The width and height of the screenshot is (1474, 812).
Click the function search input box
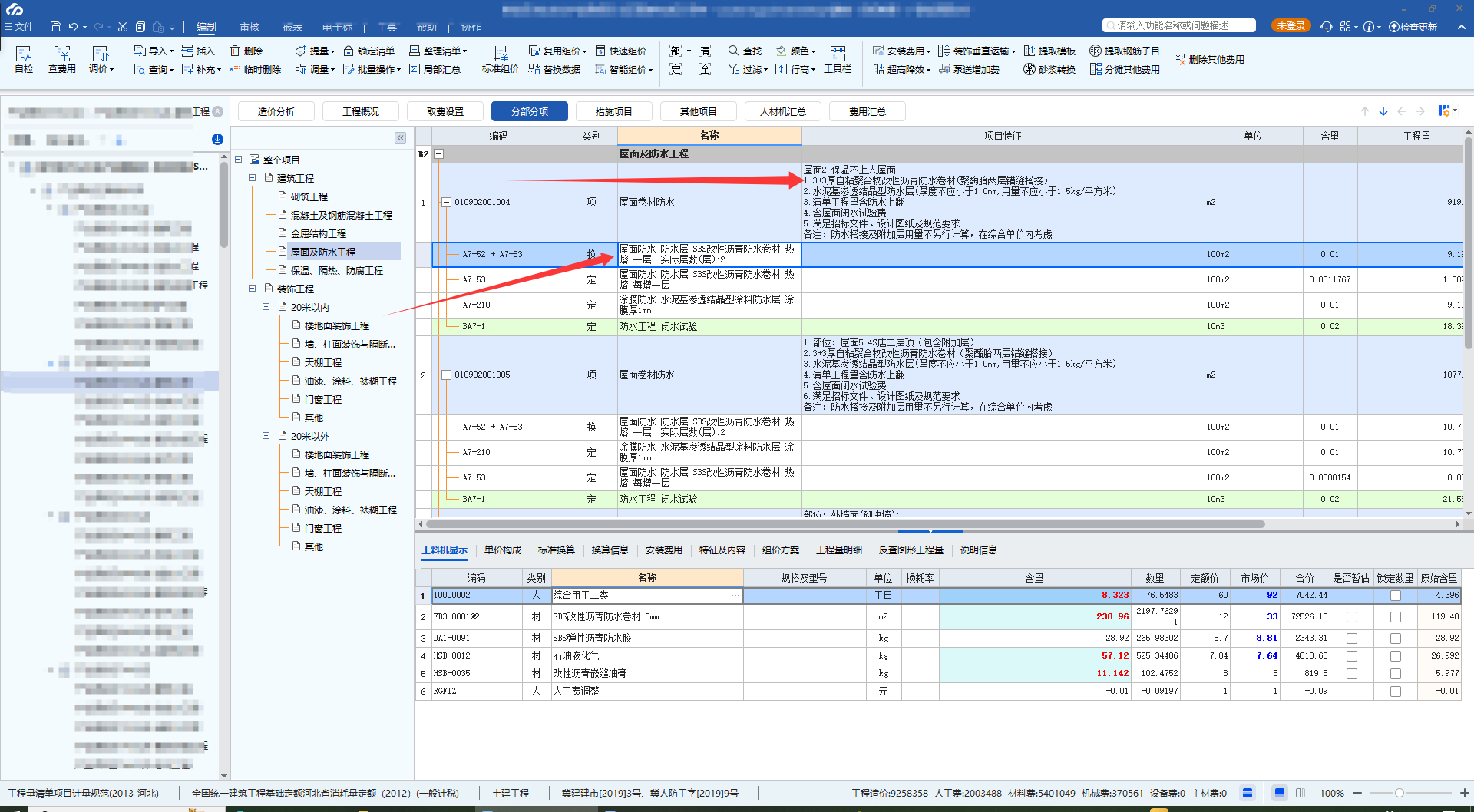pyautogui.click(x=1179, y=26)
